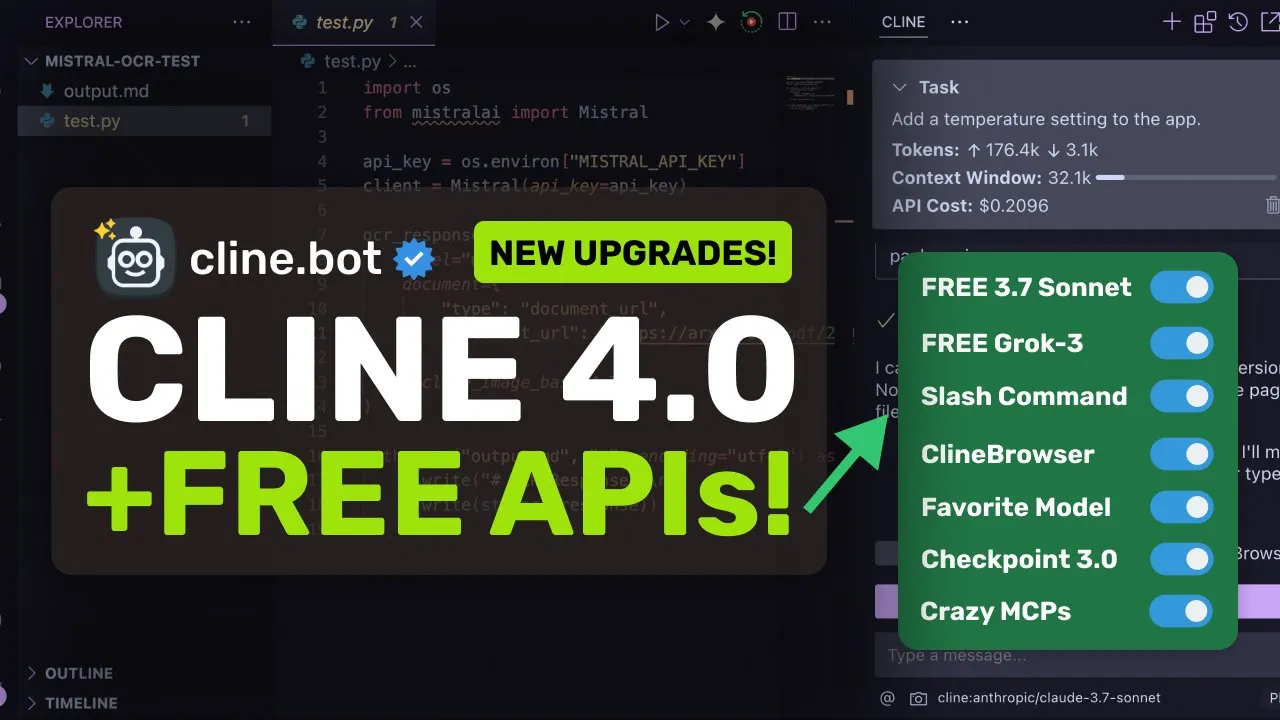Collapse the Task section chevron
This screenshot has height=720, width=1280.
899,87
